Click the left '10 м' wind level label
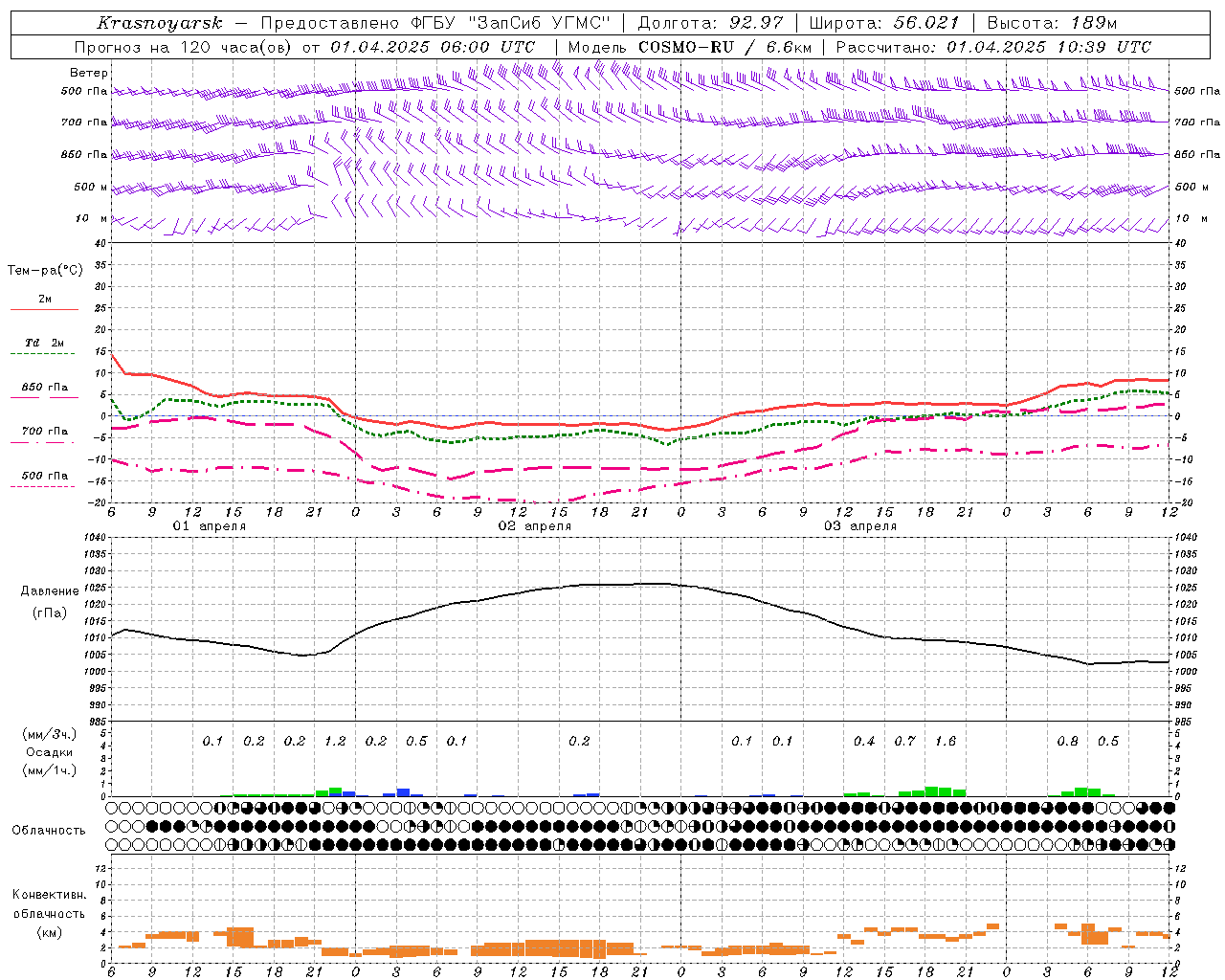The image size is (1225, 980). click(92, 218)
